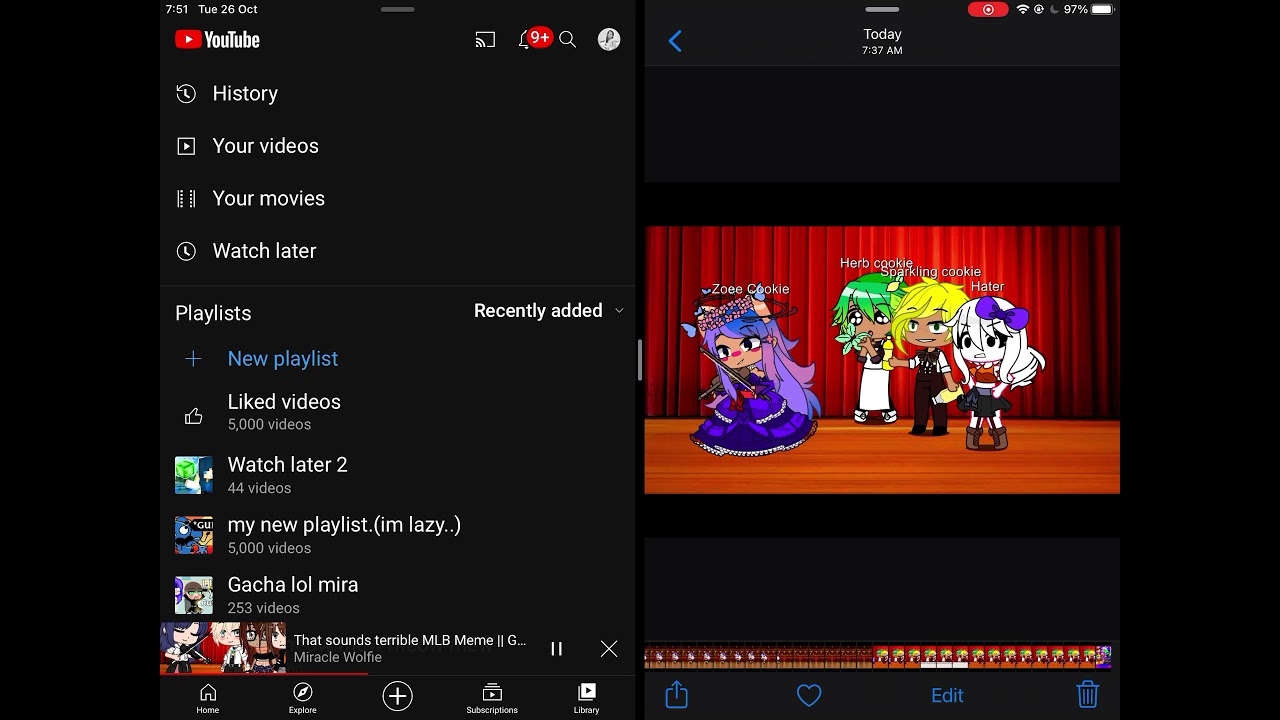Open Gacha lol mira playlist
The width and height of the screenshot is (1280, 720).
(x=397, y=595)
